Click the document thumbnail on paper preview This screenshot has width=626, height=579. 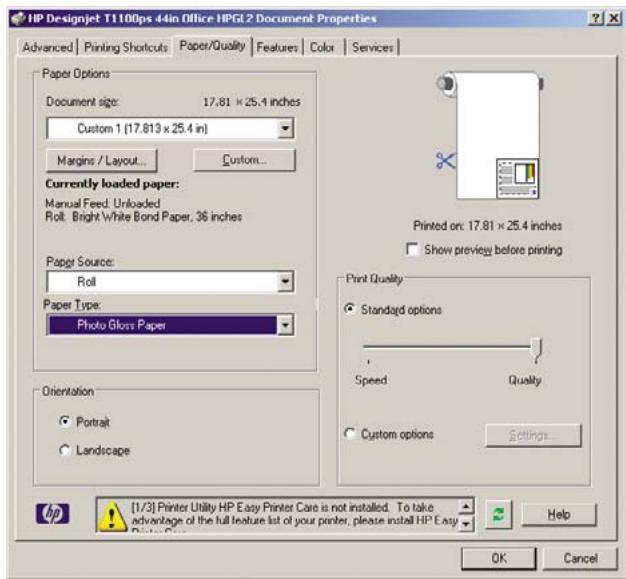point(517,178)
